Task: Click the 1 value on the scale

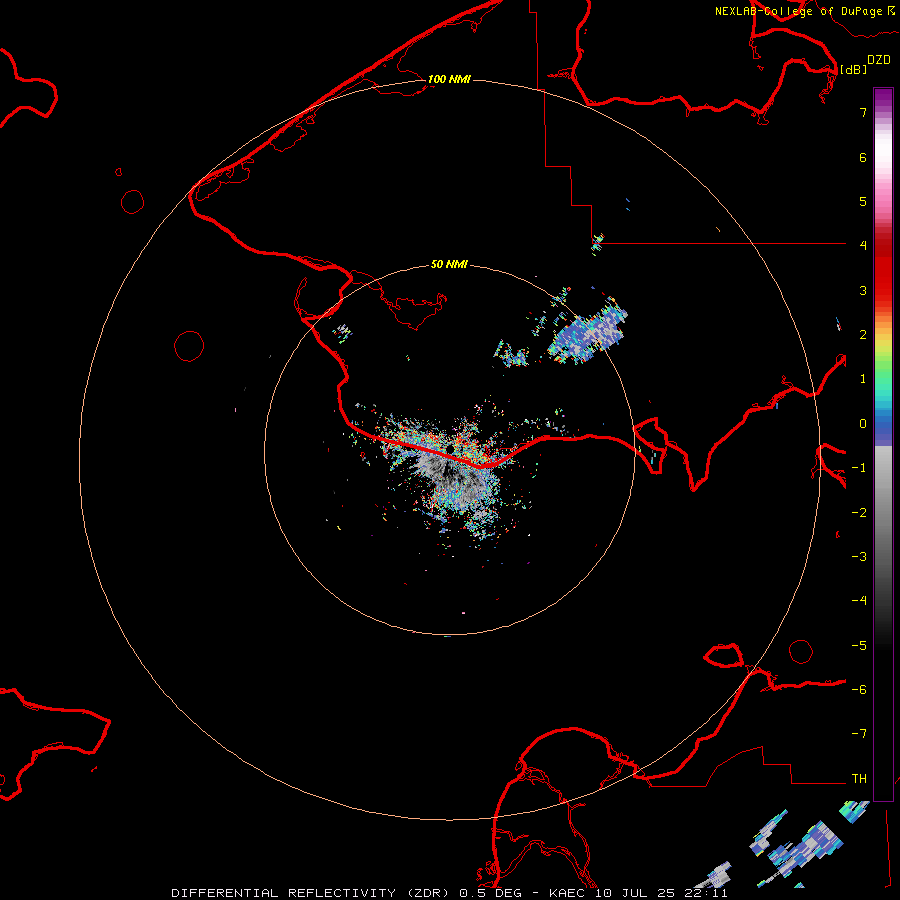Action: [863, 379]
